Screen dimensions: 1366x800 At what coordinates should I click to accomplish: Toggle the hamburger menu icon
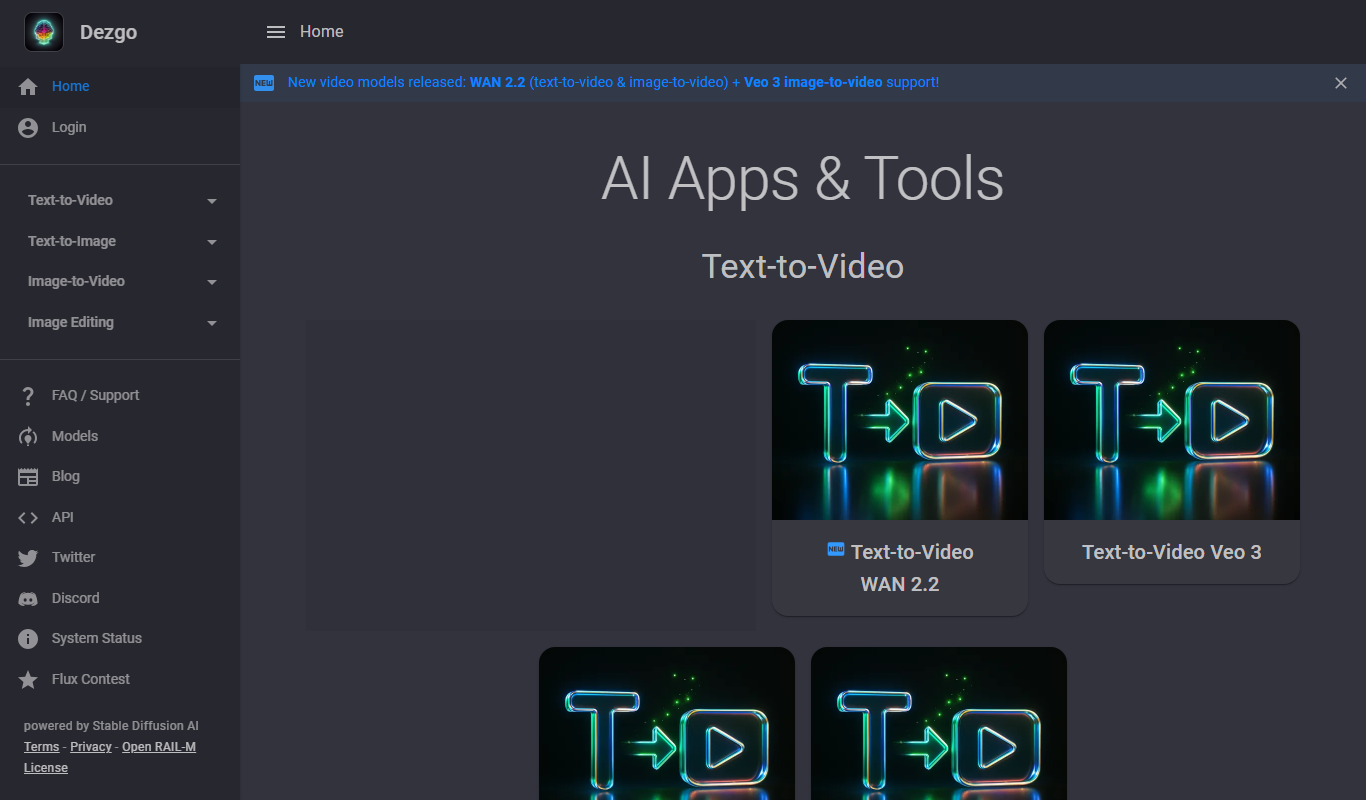click(276, 32)
